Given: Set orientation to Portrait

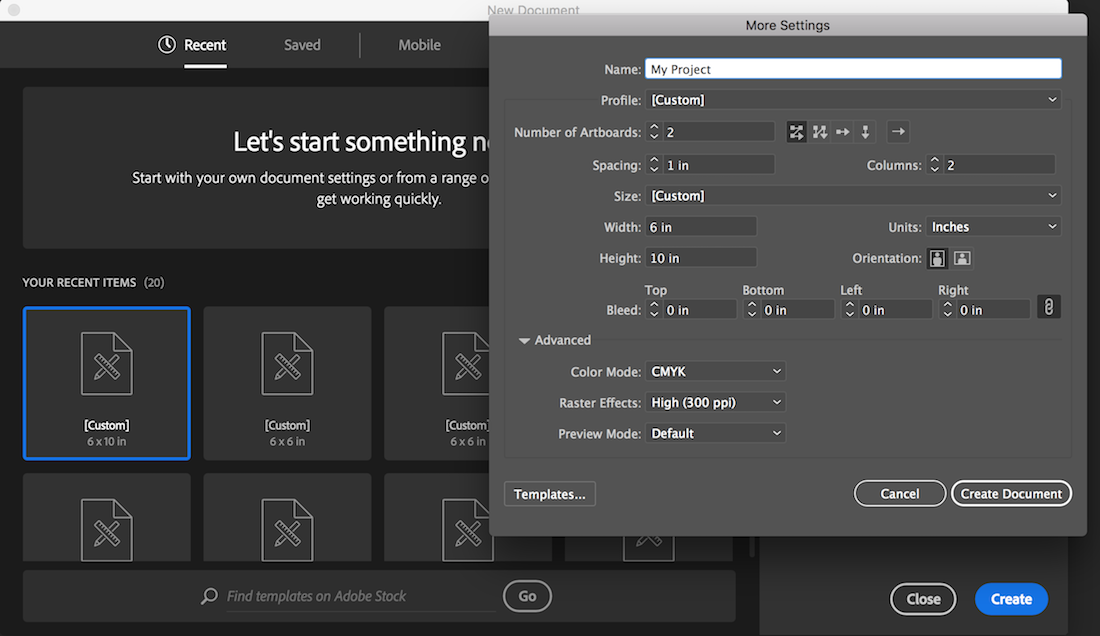Looking at the screenshot, I should pos(937,258).
